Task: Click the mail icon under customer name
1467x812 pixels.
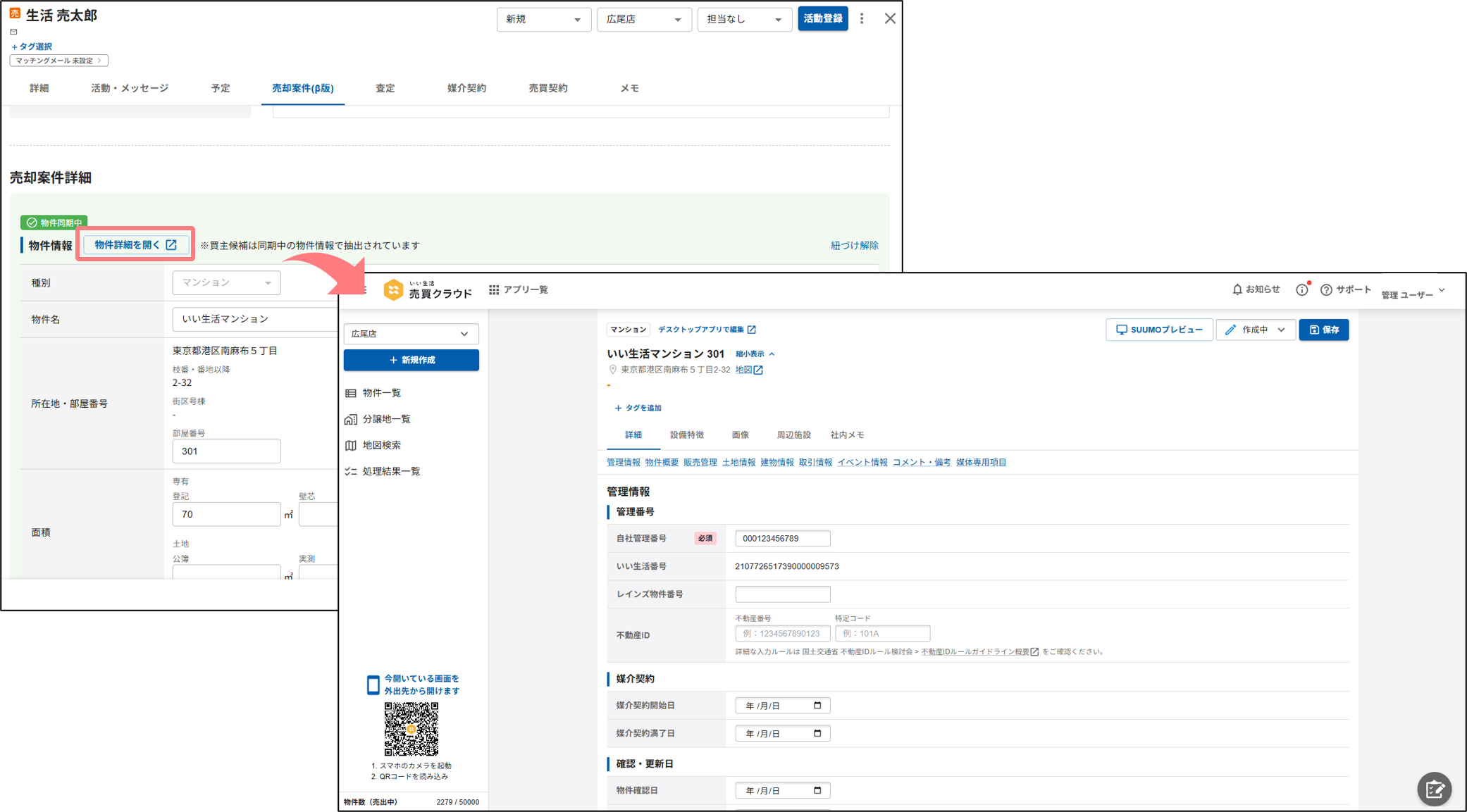Action: coord(13,32)
